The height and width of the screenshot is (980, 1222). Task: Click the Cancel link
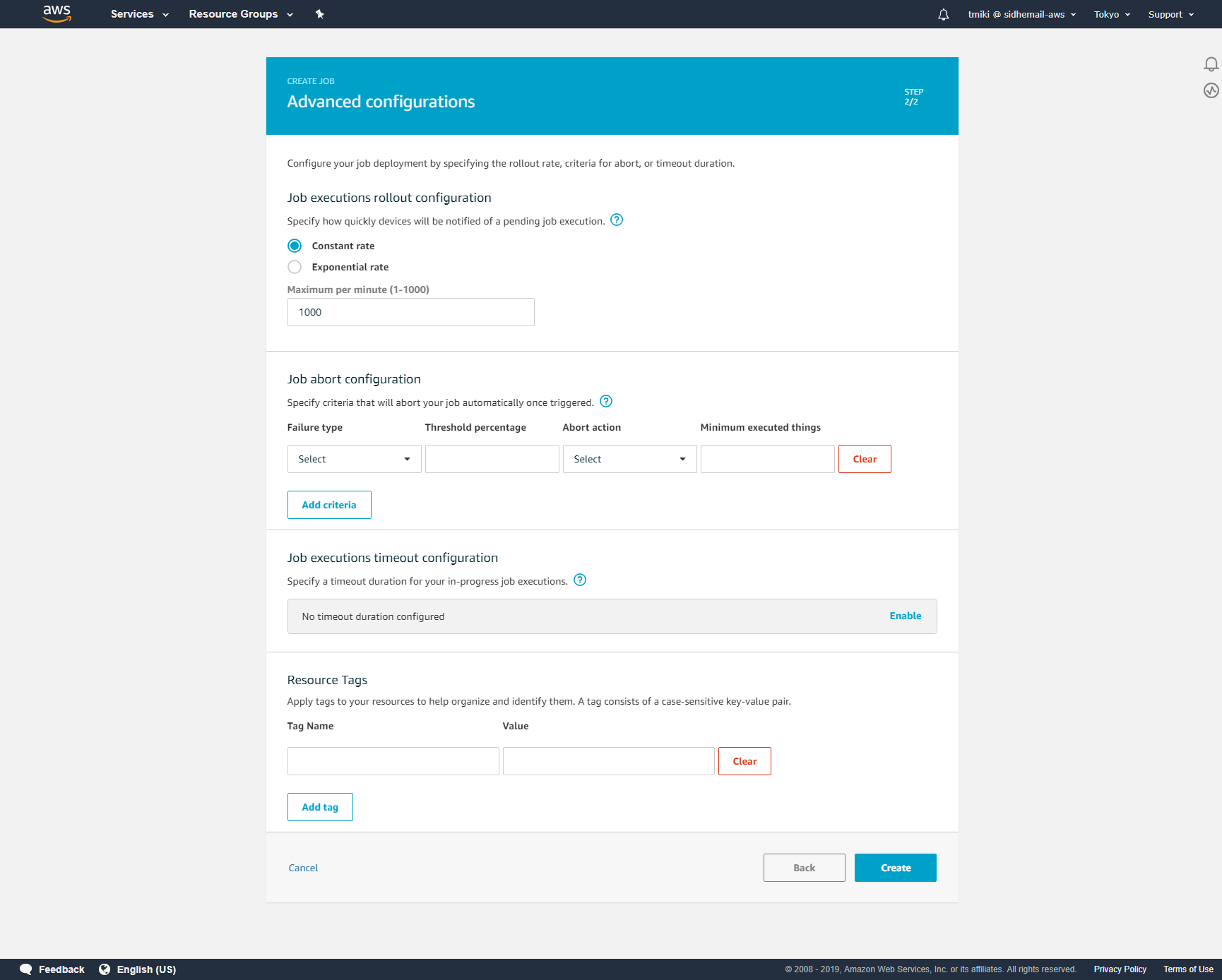coord(303,868)
